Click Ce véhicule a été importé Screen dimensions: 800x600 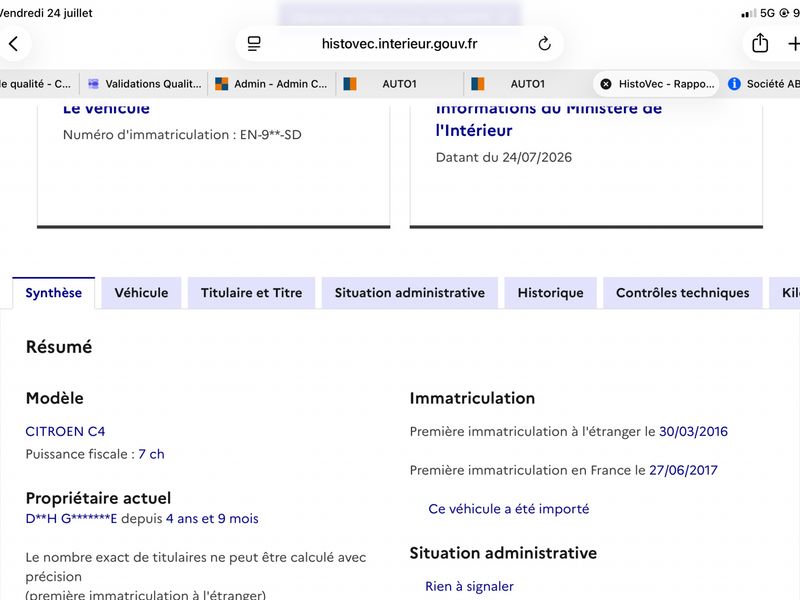coord(509,509)
